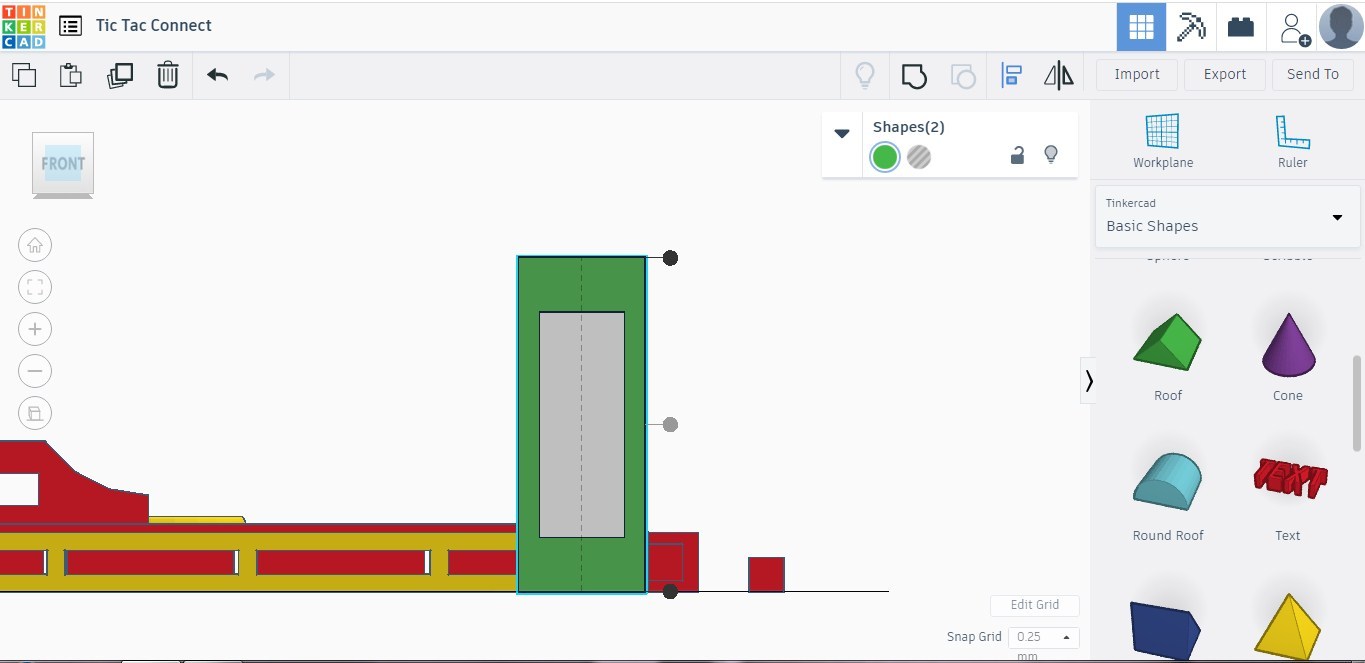Reset to Home view

(x=35, y=245)
